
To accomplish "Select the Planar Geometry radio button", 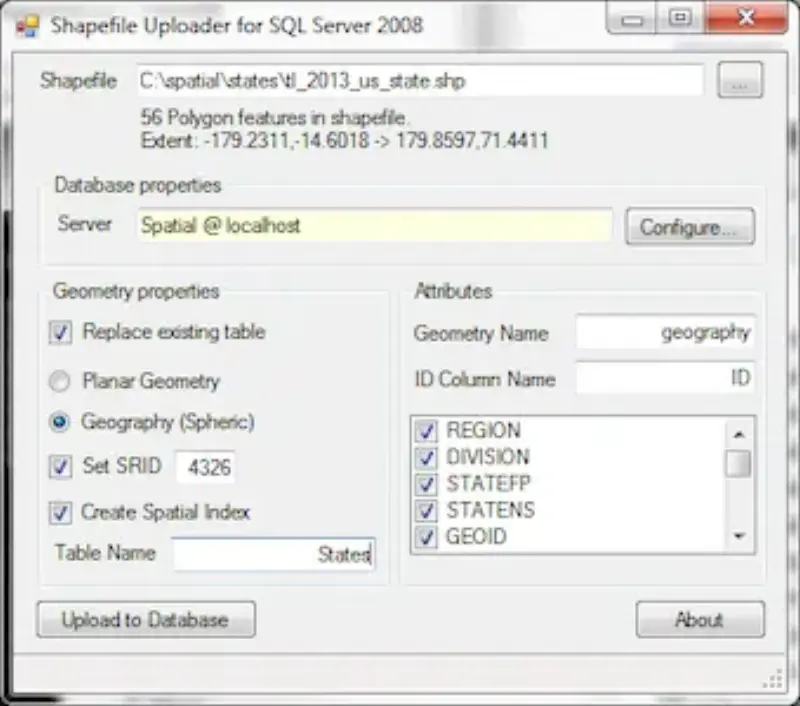I will tap(59, 381).
